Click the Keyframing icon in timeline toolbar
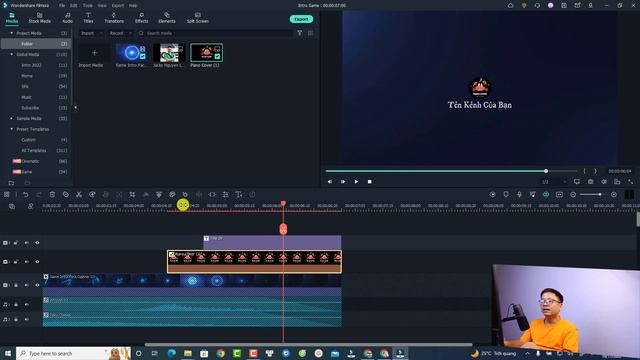640x360 pixels. point(212,195)
